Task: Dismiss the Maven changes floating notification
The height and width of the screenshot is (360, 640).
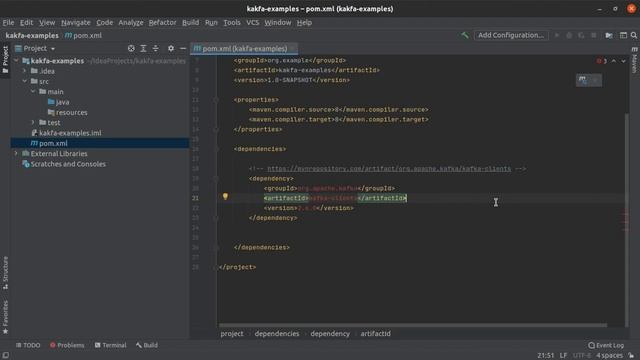Action: tap(595, 80)
